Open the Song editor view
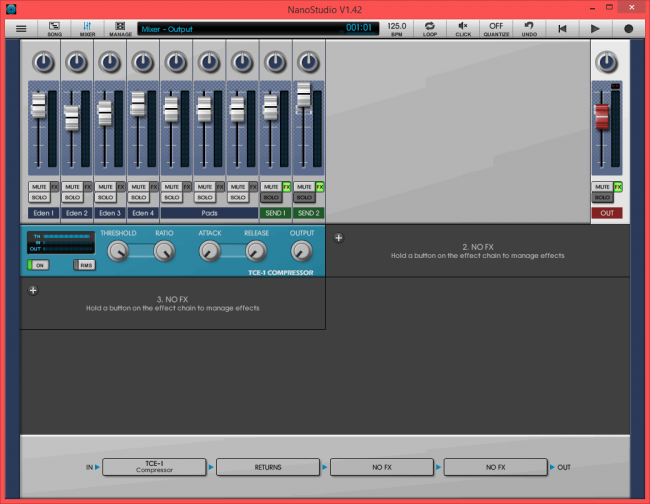Screen dimensions: 650x504 [x=54, y=28]
